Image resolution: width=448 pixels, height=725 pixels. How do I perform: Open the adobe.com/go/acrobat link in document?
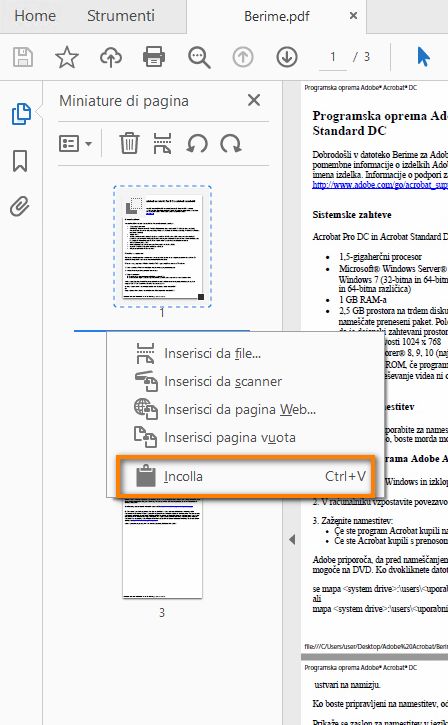tap(380, 185)
